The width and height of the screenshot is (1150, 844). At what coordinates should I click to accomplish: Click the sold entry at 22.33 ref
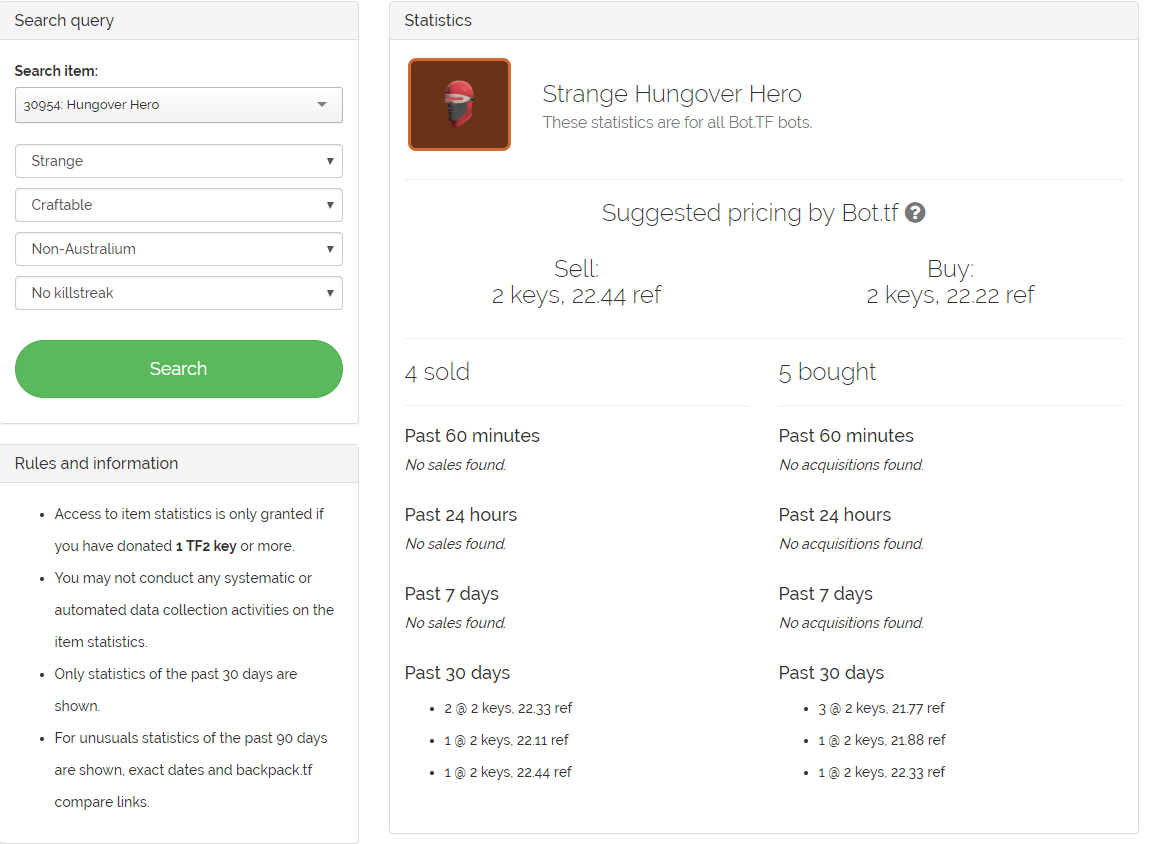coord(508,708)
